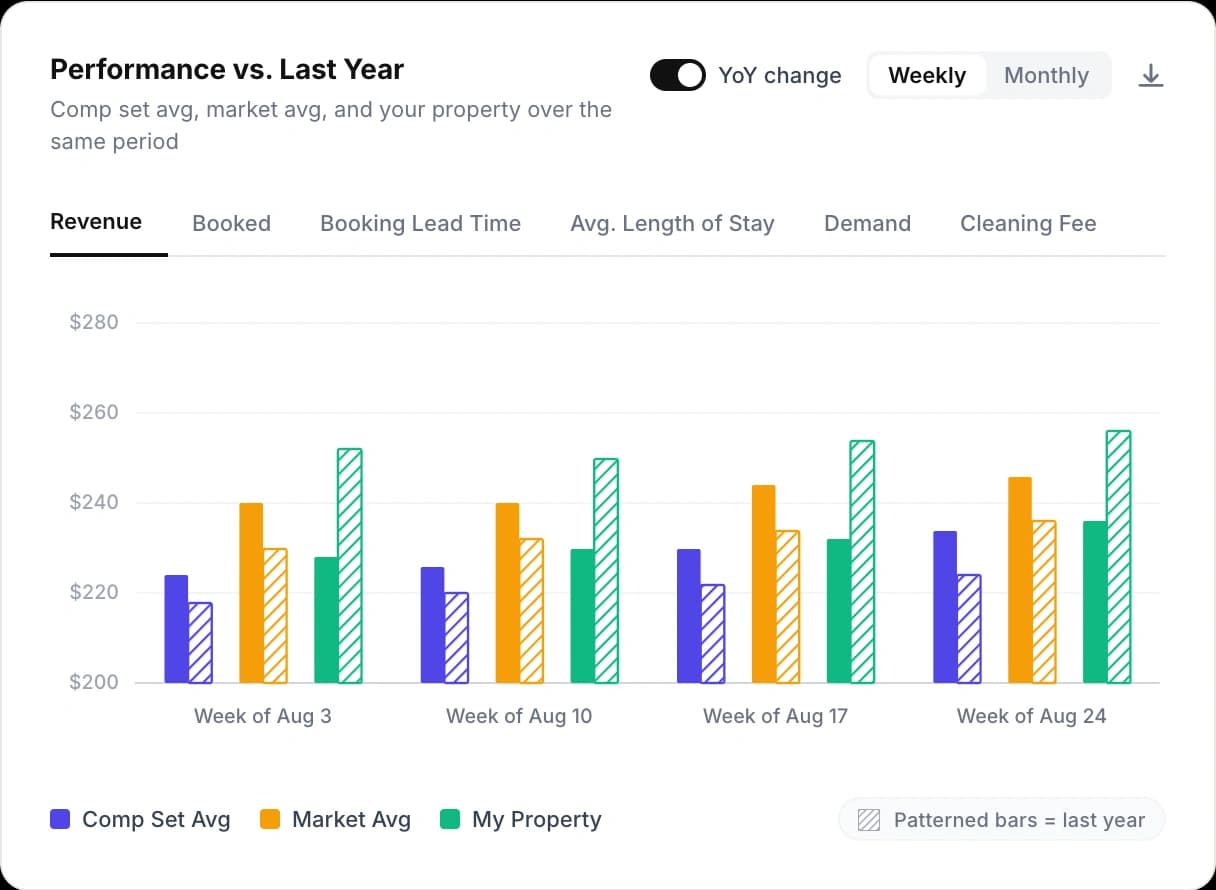Click the download chart icon
Image resolution: width=1216 pixels, height=890 pixels.
pos(1151,75)
